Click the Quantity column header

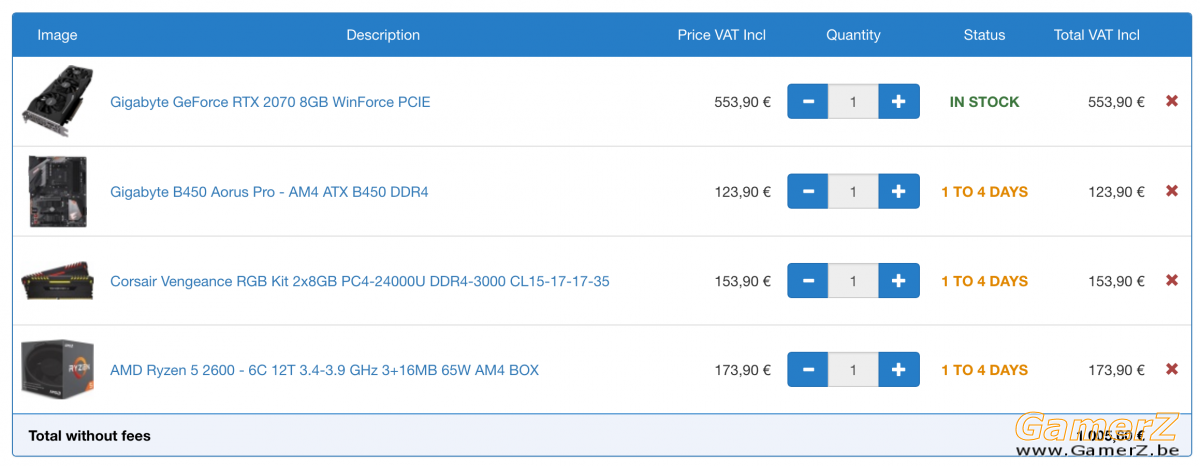[x=853, y=35]
